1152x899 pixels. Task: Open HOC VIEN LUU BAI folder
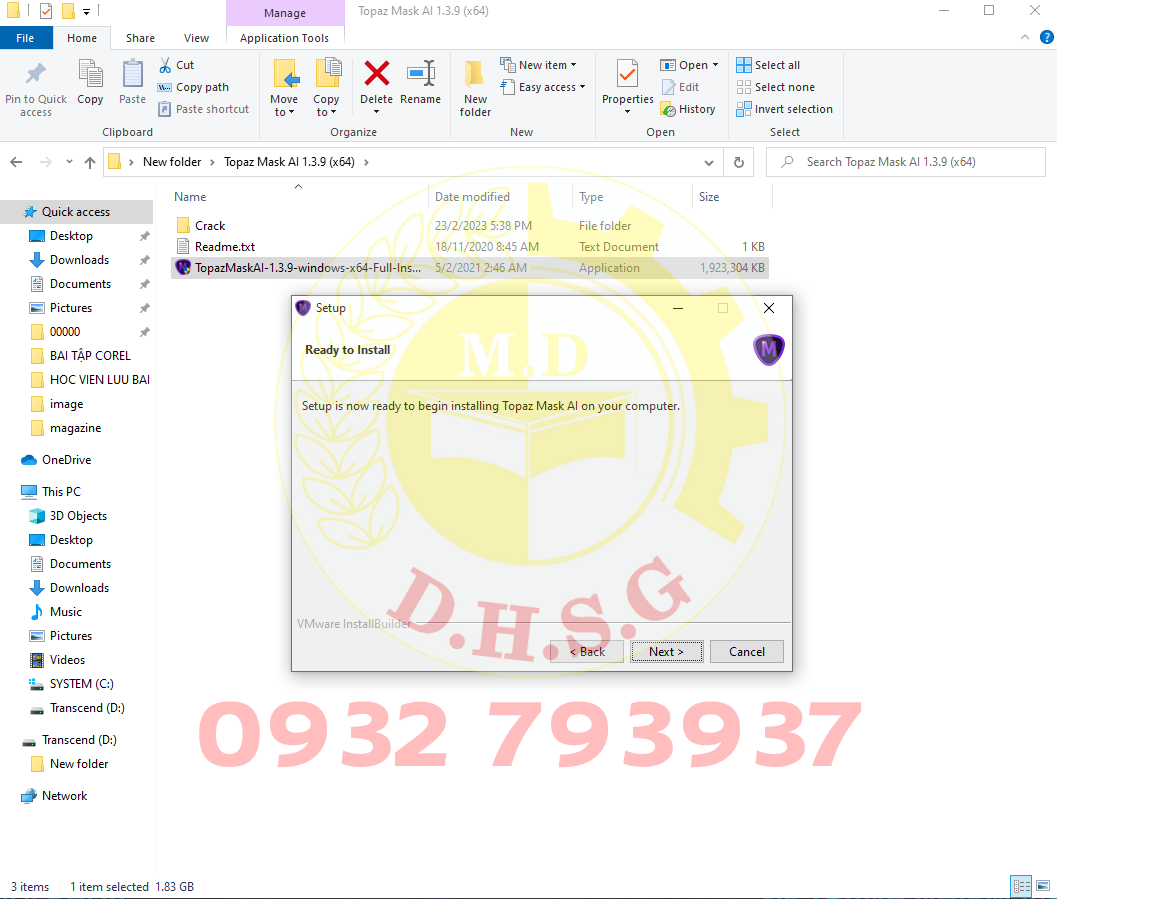(99, 380)
